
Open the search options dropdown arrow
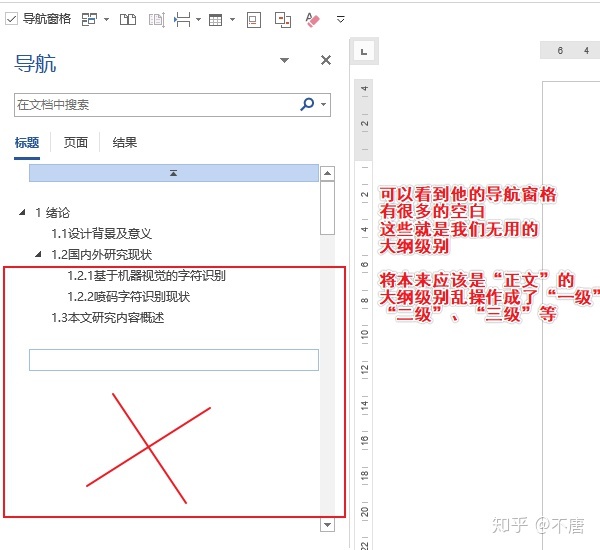pyautogui.click(x=324, y=104)
